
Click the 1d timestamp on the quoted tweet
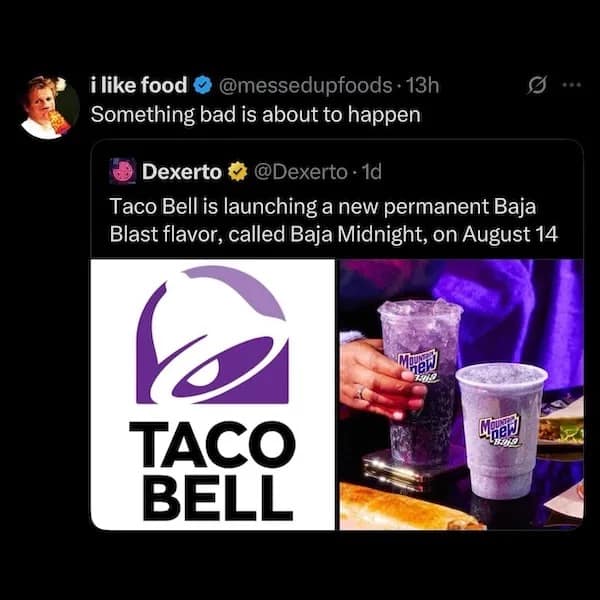[371, 172]
